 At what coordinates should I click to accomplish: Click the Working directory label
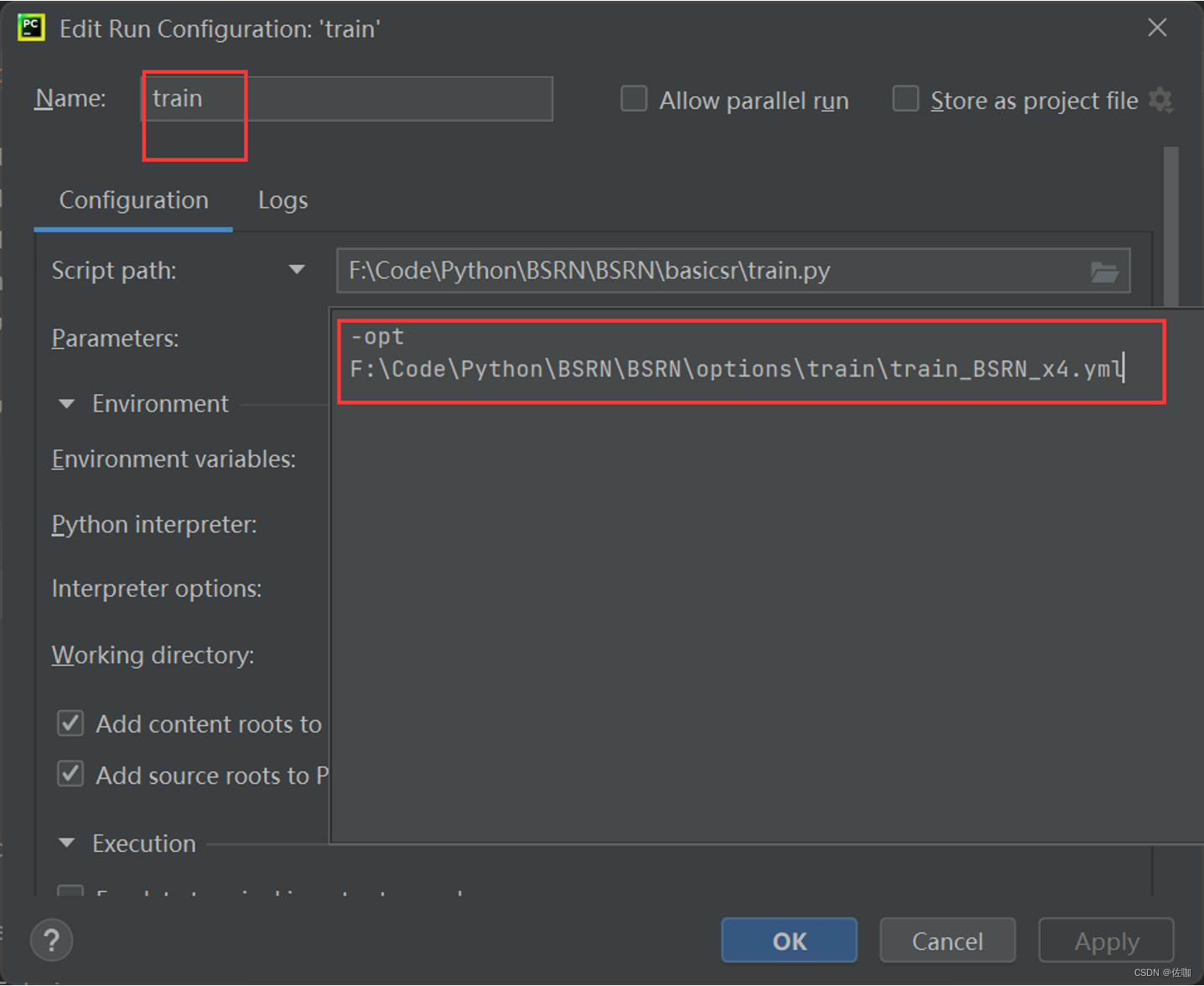click(153, 655)
